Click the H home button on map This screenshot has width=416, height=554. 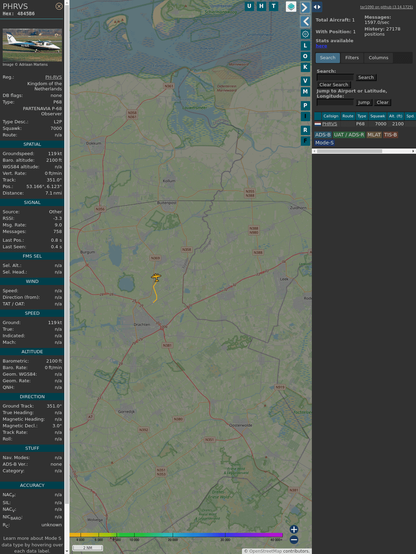click(262, 6)
